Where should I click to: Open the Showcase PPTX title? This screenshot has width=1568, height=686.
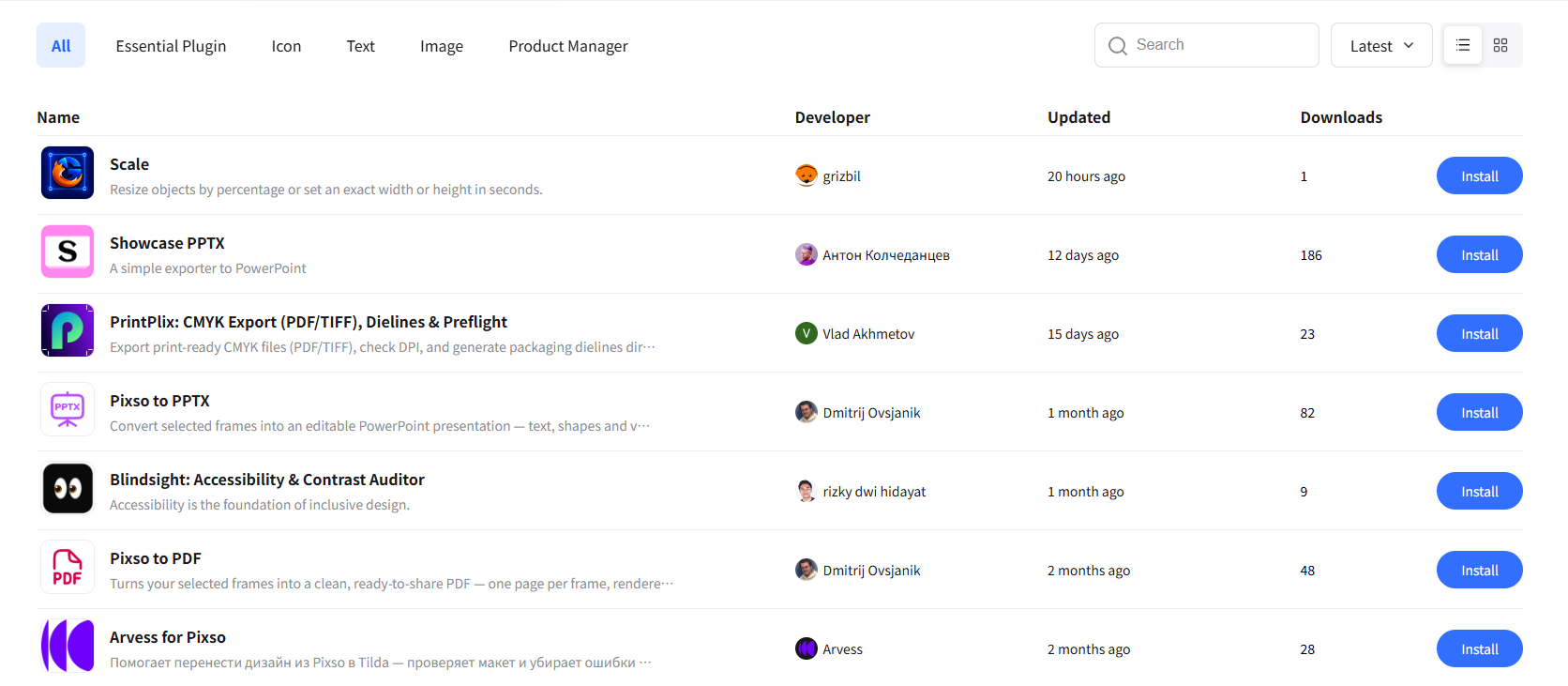click(167, 243)
